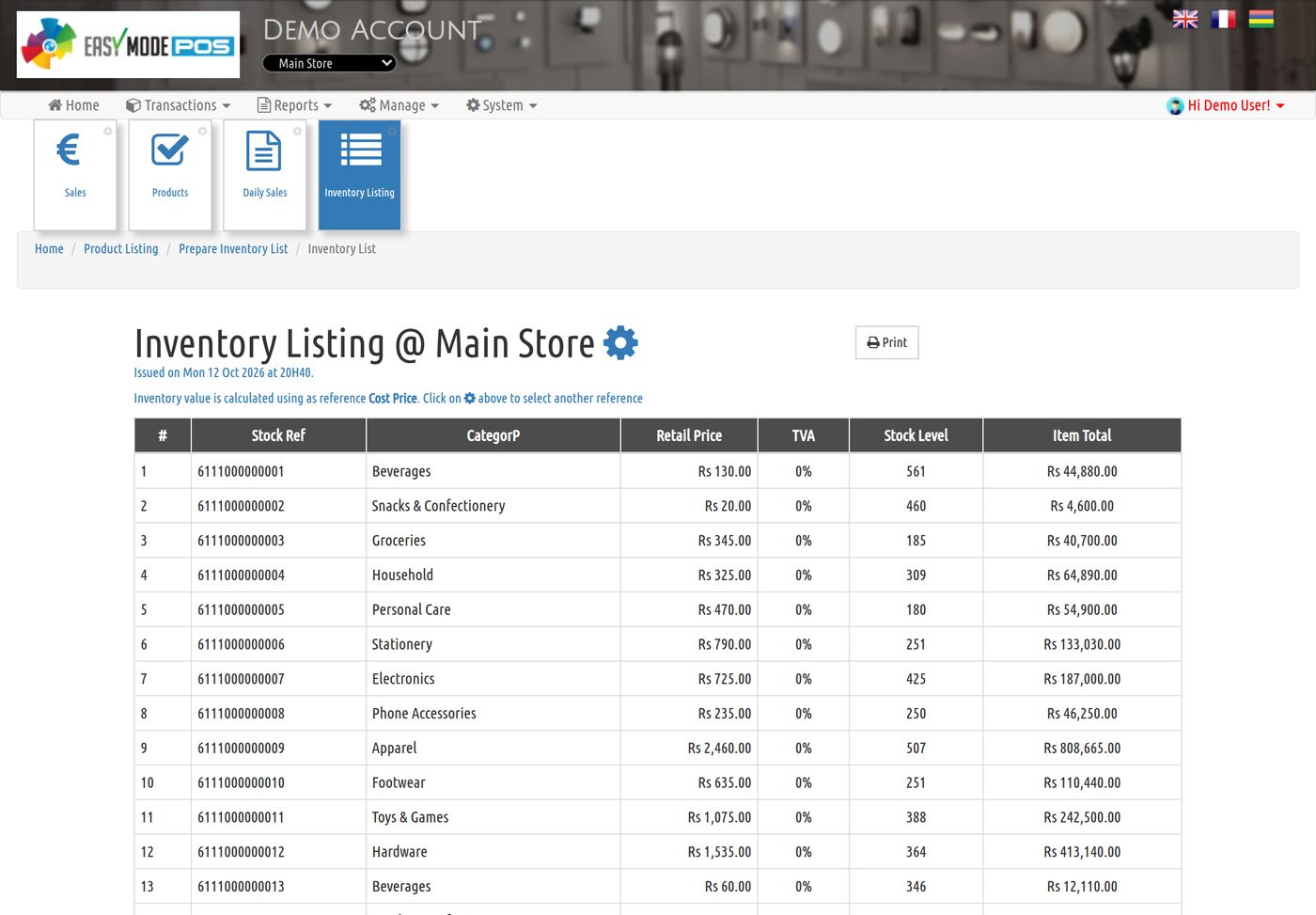Screen dimensions: 1316x915
Task: Click the small gear in reference note
Action: click(x=470, y=399)
